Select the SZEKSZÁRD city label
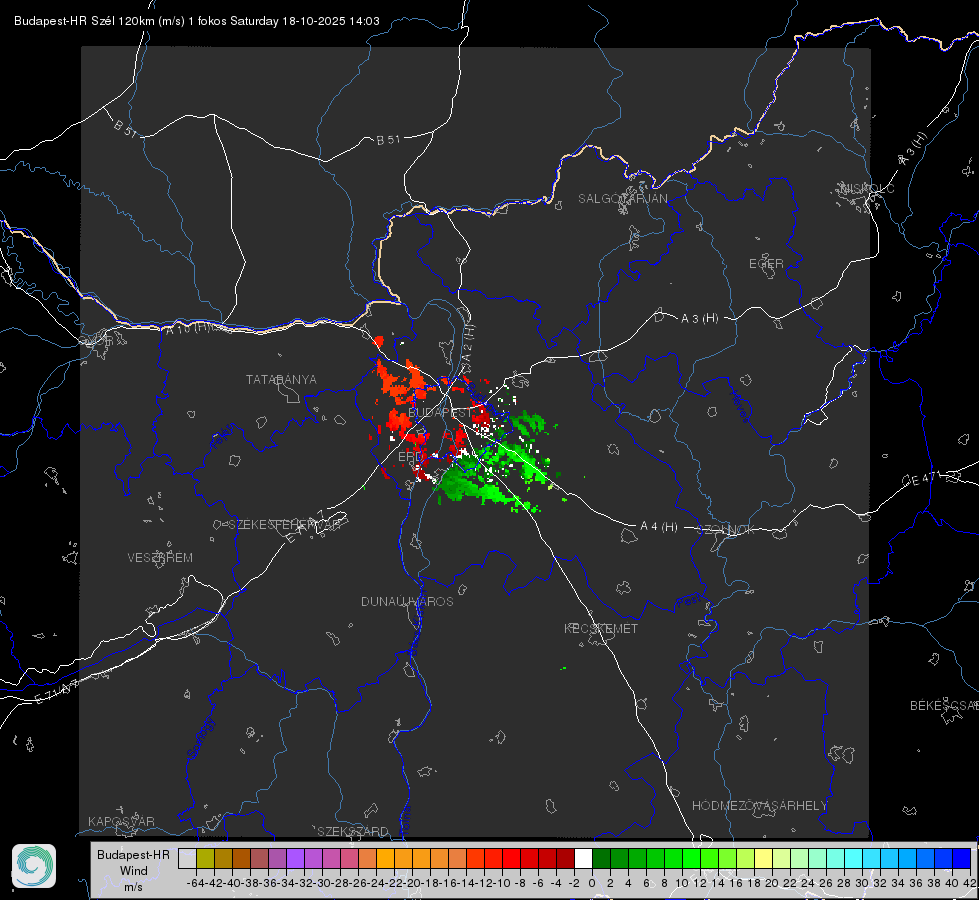The image size is (979, 900). (x=353, y=831)
